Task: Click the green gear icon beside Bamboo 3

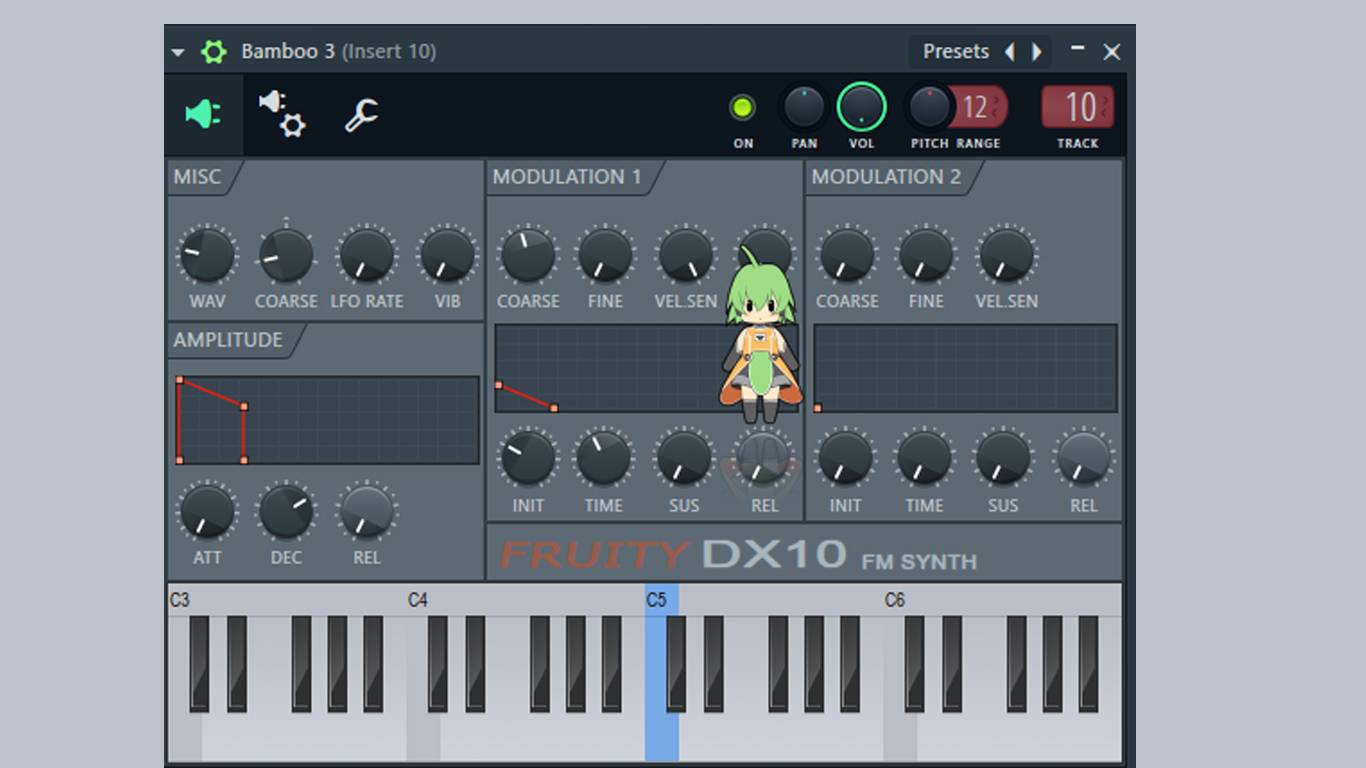Action: (x=214, y=52)
